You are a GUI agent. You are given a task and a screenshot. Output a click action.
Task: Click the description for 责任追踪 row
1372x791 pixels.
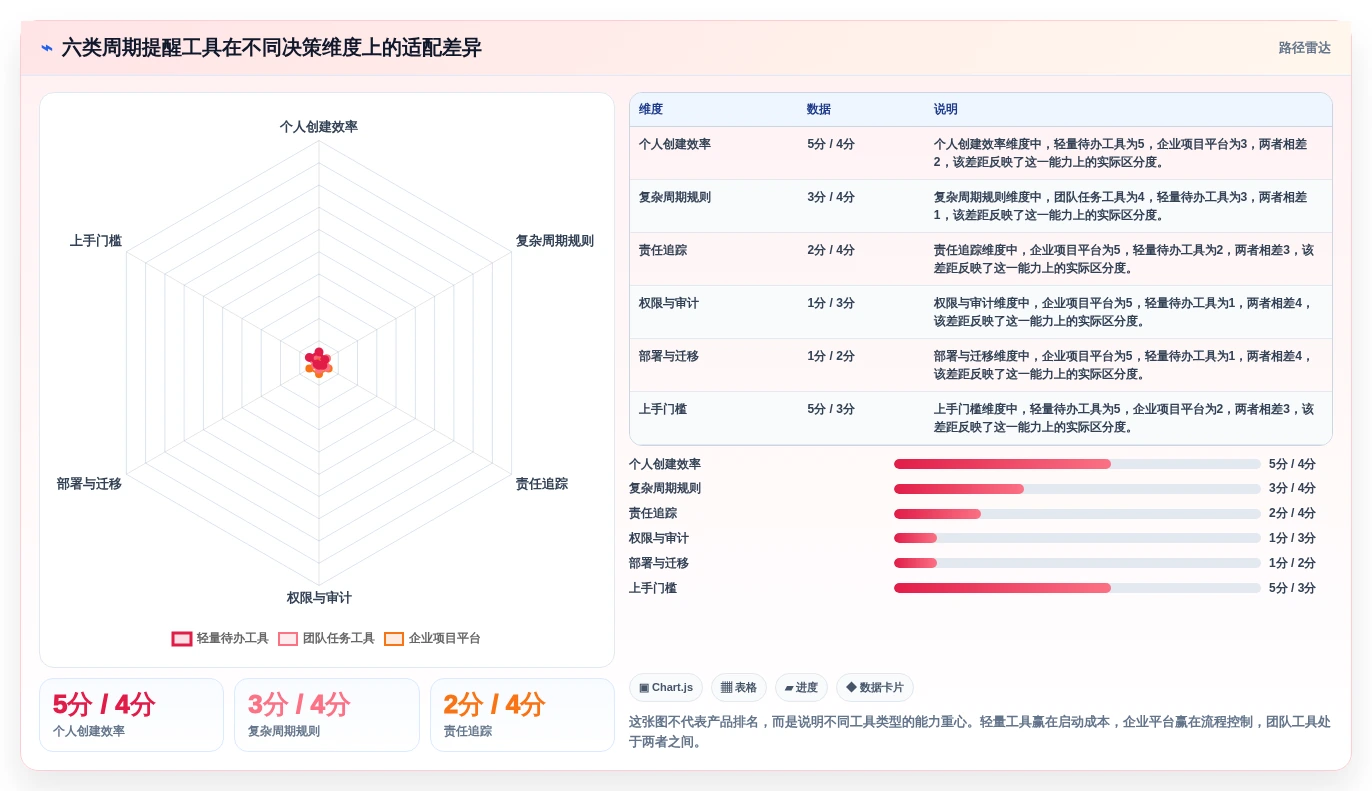coord(1124,259)
